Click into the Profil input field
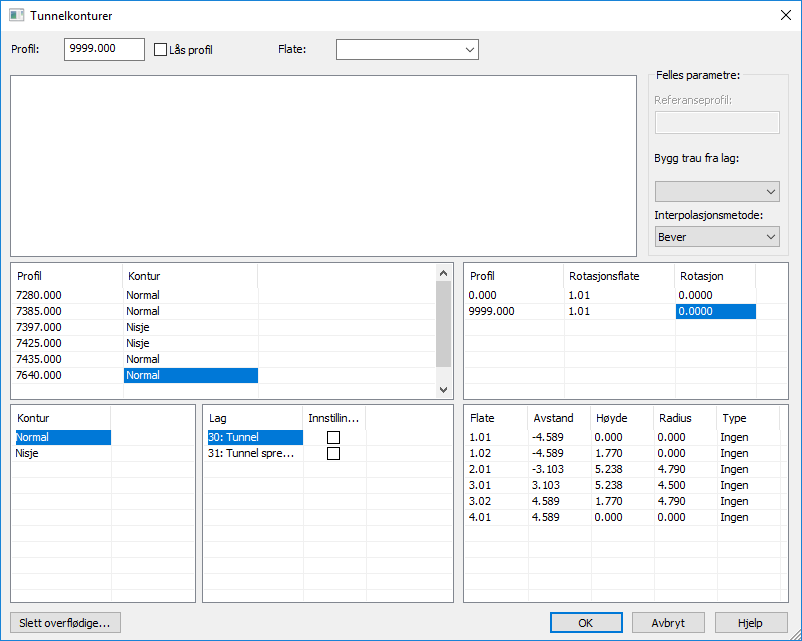This screenshot has height=641, width=802. pos(104,49)
